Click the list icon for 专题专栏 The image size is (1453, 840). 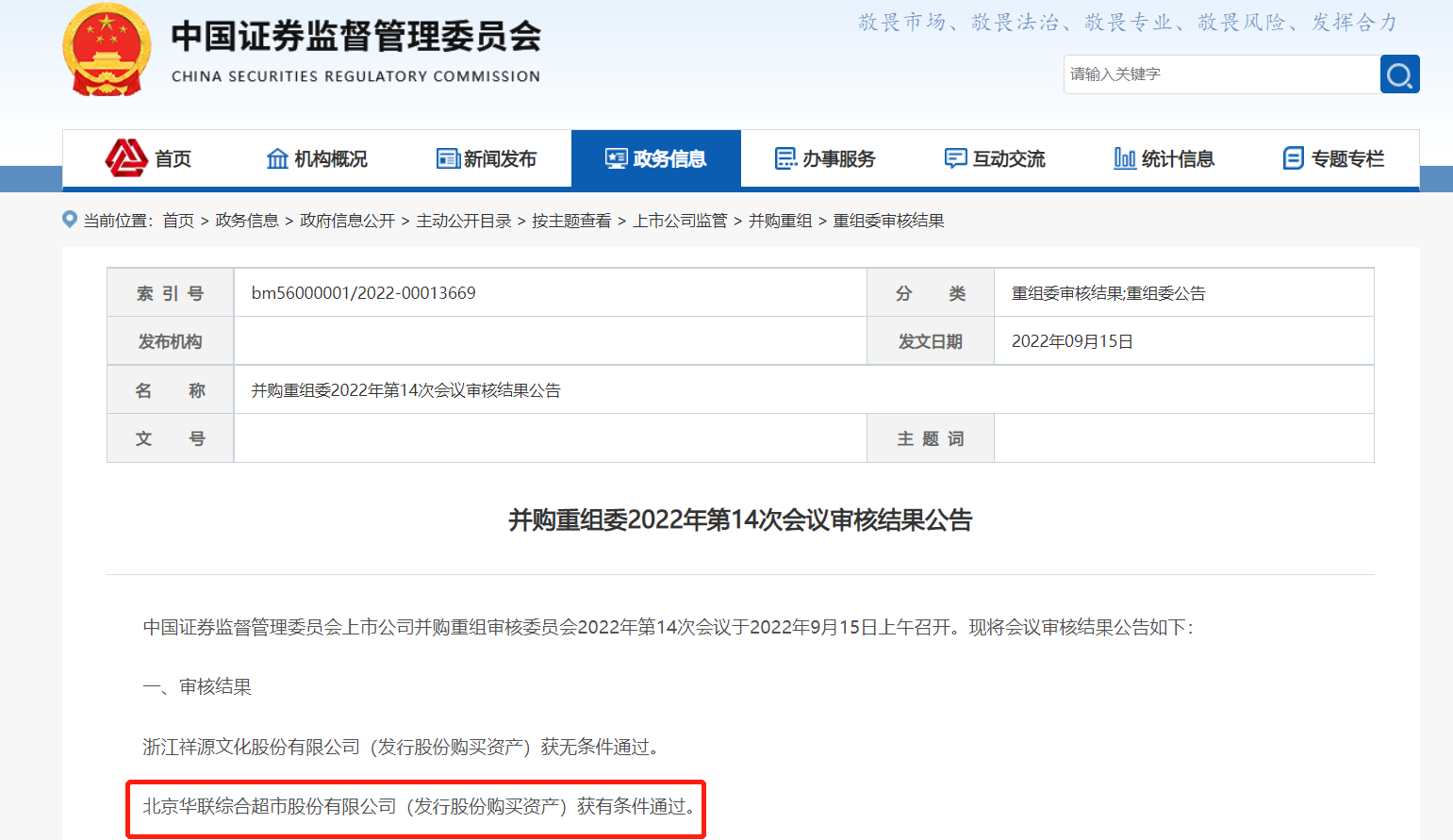coord(1294,158)
